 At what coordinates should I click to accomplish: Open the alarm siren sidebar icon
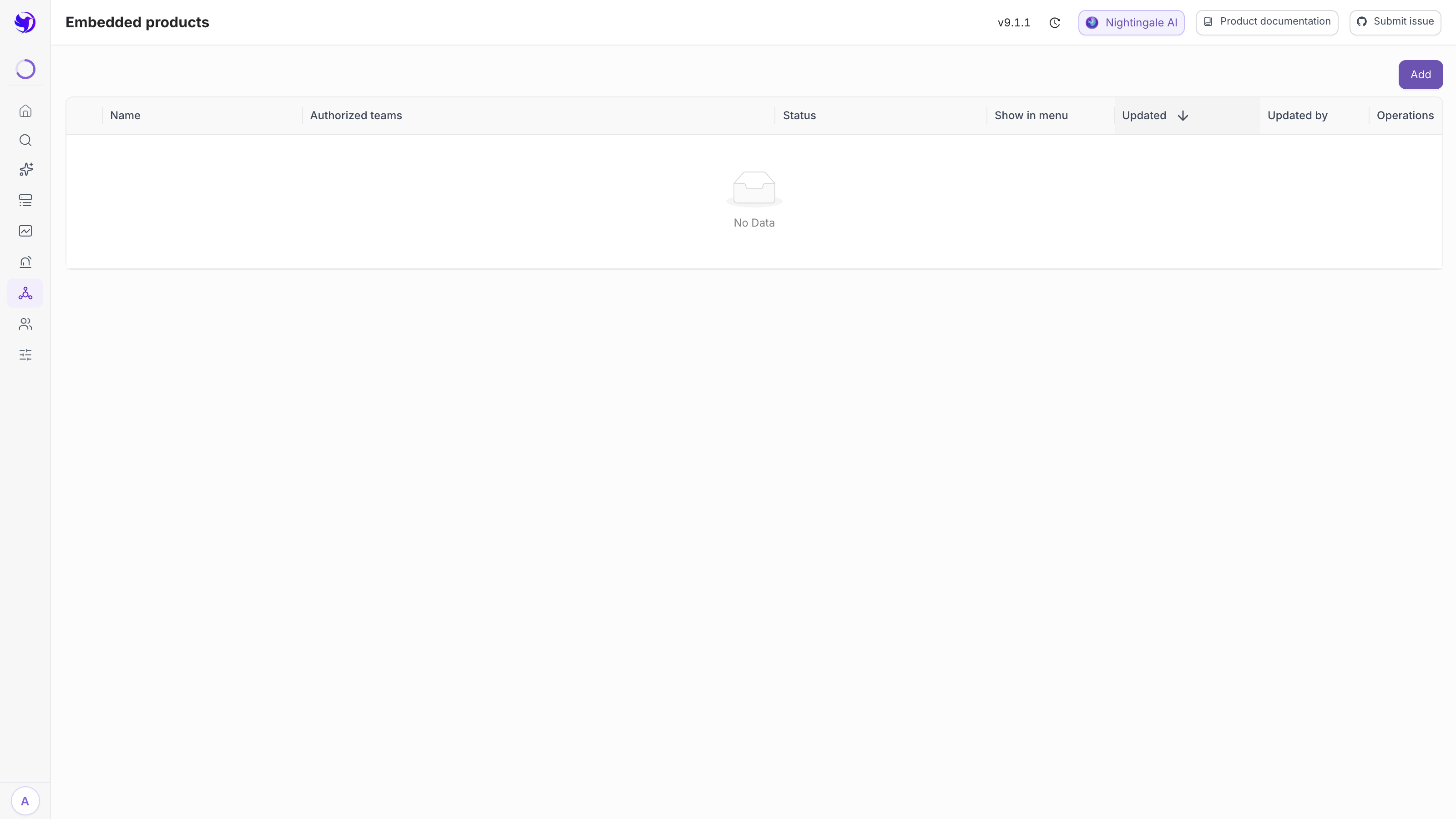pyautogui.click(x=25, y=262)
